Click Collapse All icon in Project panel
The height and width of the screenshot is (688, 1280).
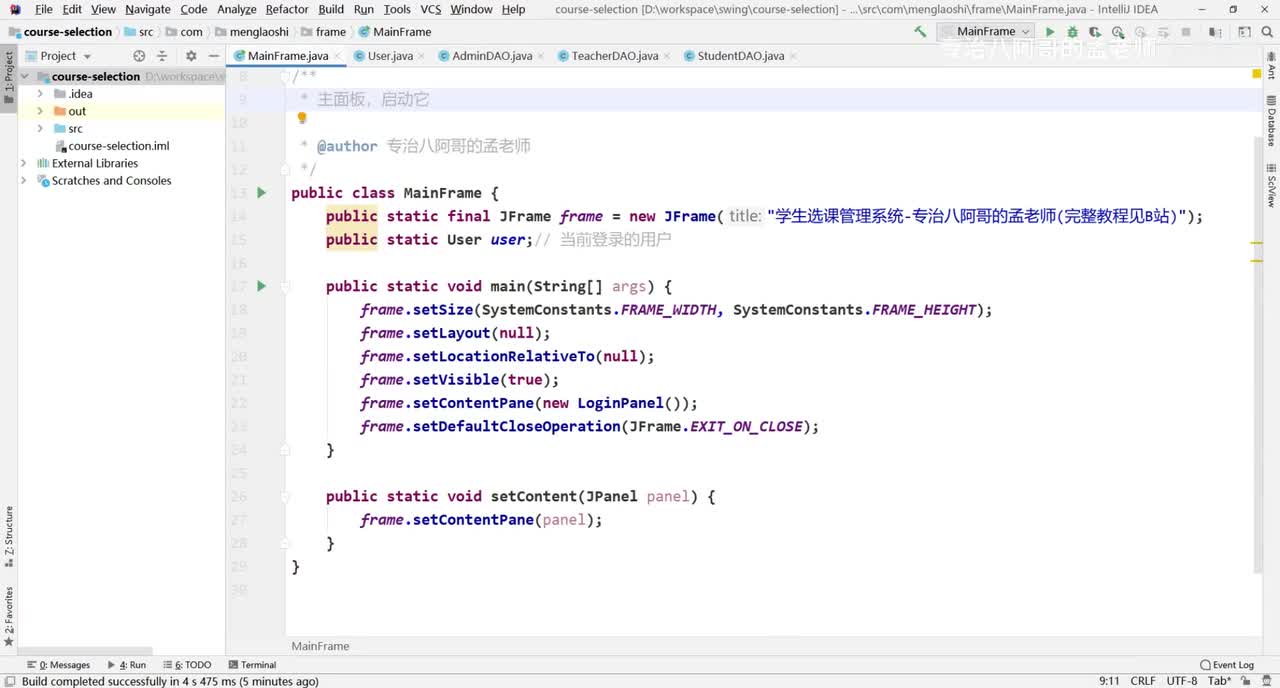[161, 56]
